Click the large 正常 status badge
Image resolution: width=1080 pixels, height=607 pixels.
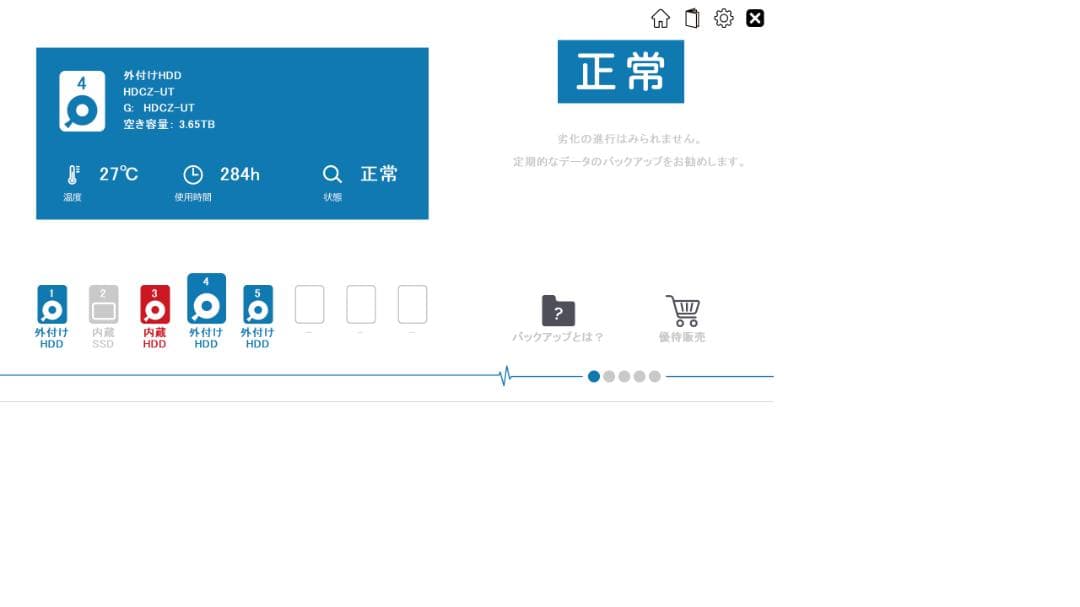620,72
